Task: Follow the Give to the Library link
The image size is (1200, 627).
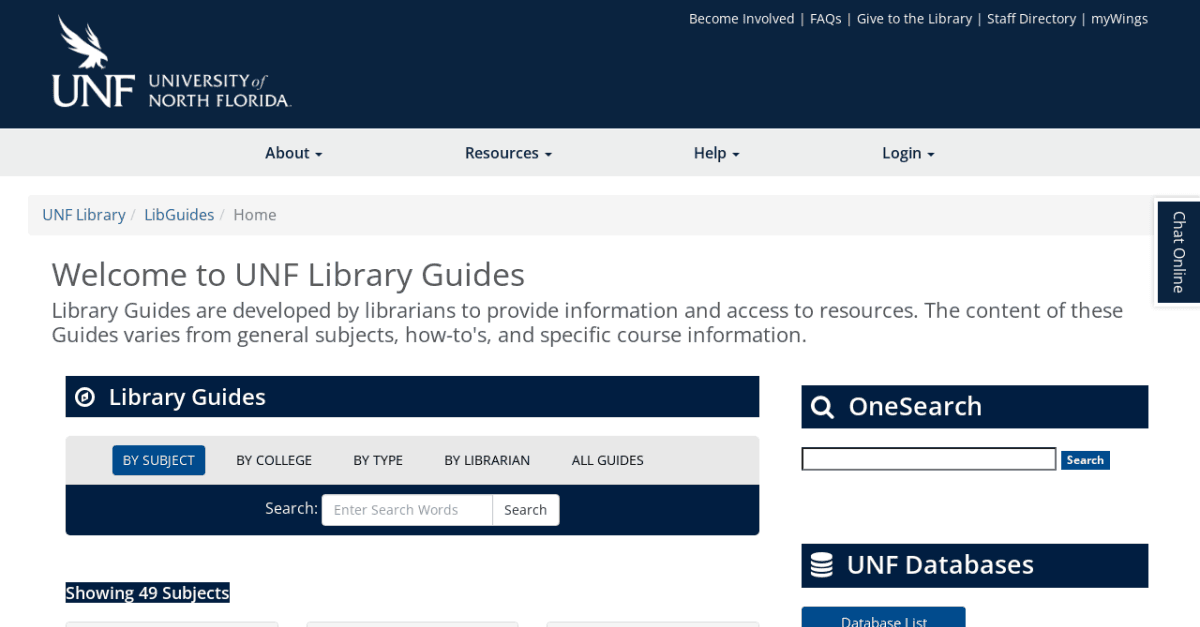Action: pos(914,18)
